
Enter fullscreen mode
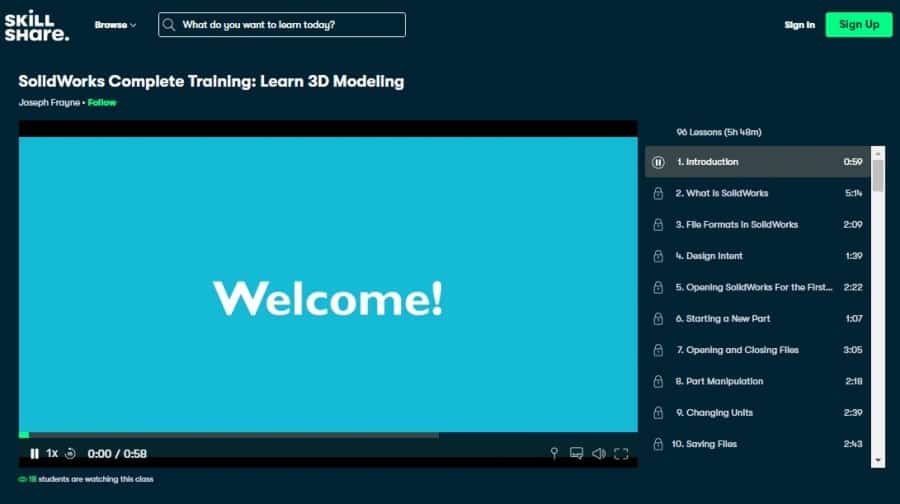[621, 453]
